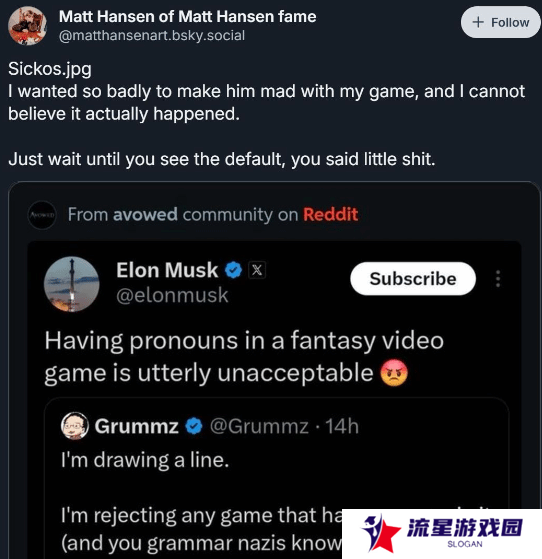
Task: Open the @Grummz handle
Action: click(259, 426)
